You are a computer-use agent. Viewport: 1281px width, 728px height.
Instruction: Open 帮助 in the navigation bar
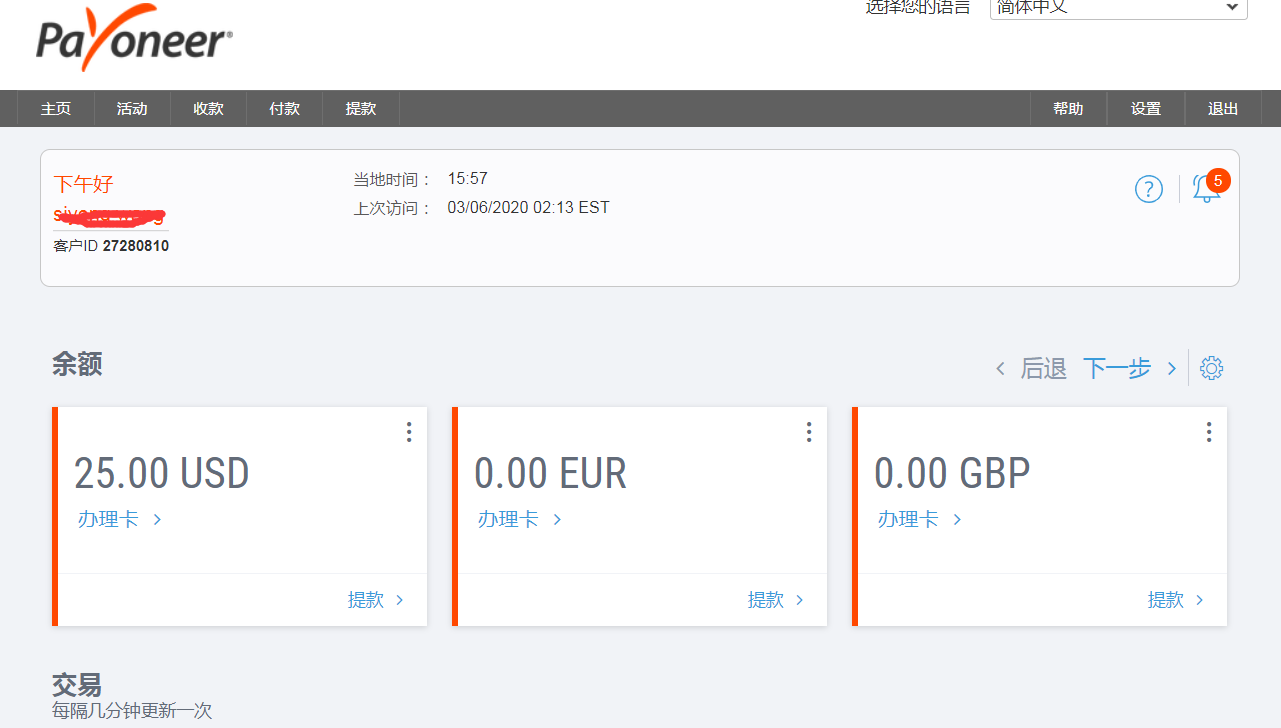tap(1068, 109)
